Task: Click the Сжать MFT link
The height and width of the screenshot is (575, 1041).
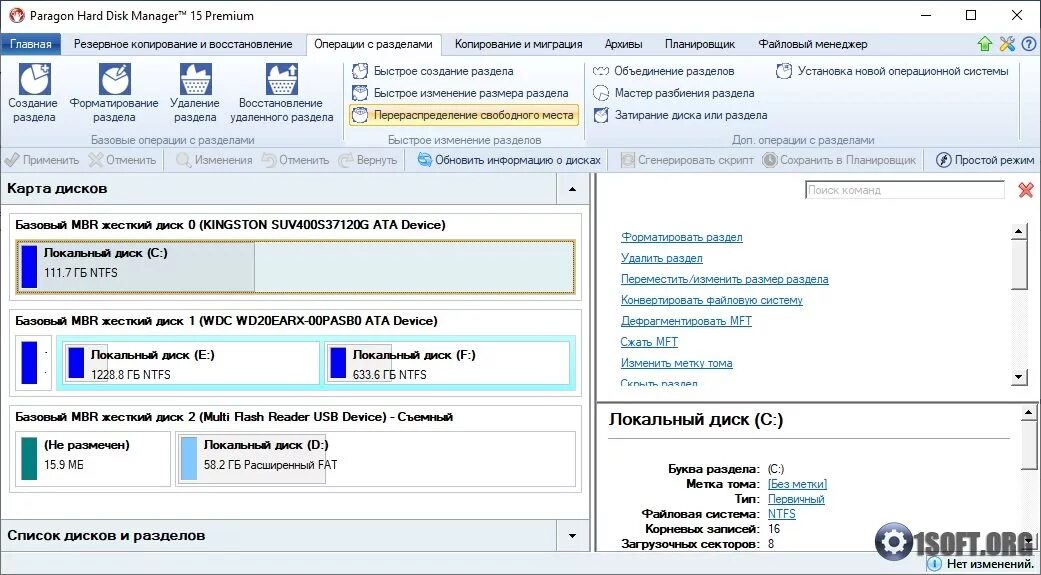Action: 649,342
